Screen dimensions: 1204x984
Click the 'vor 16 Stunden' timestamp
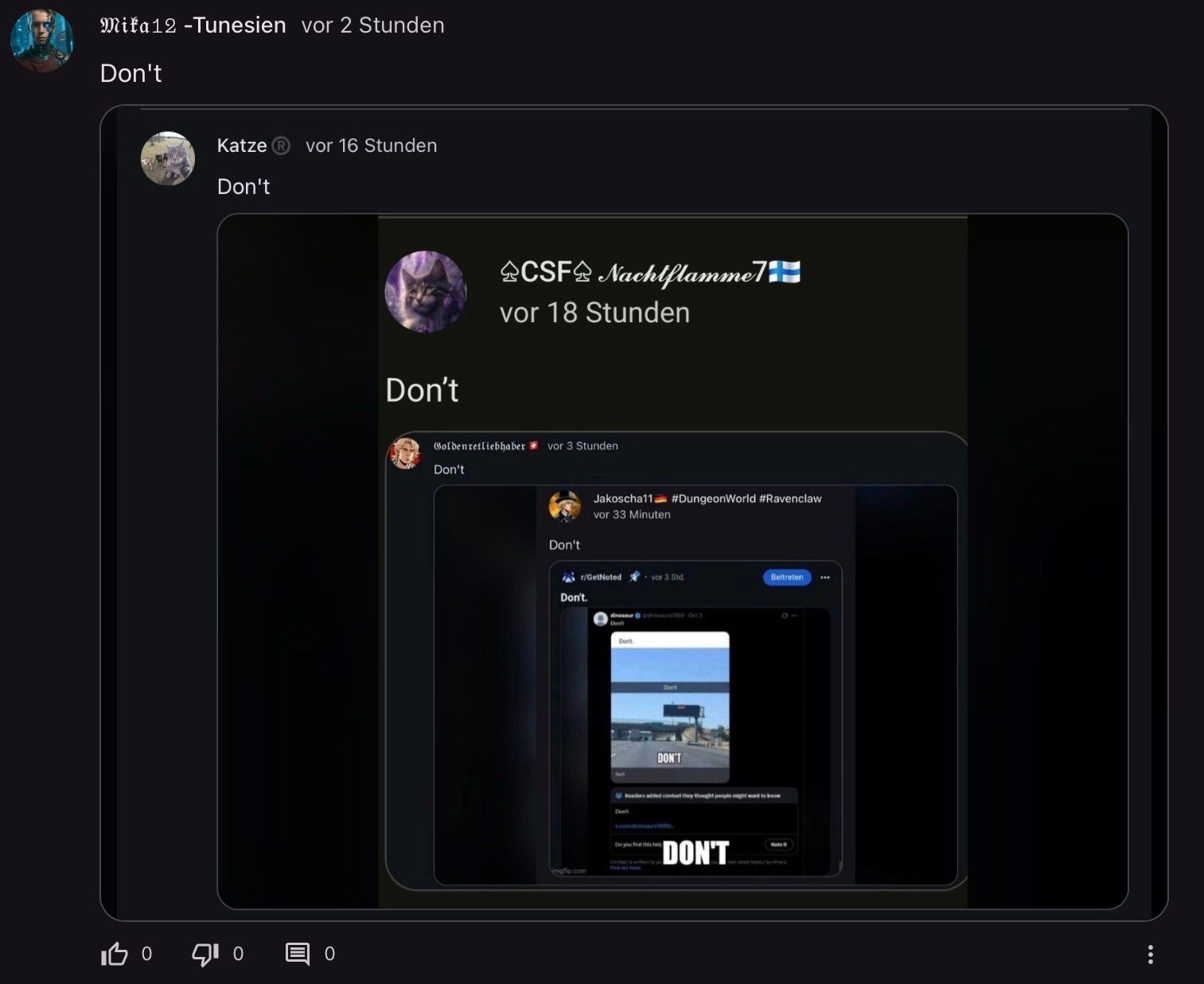tap(371, 146)
